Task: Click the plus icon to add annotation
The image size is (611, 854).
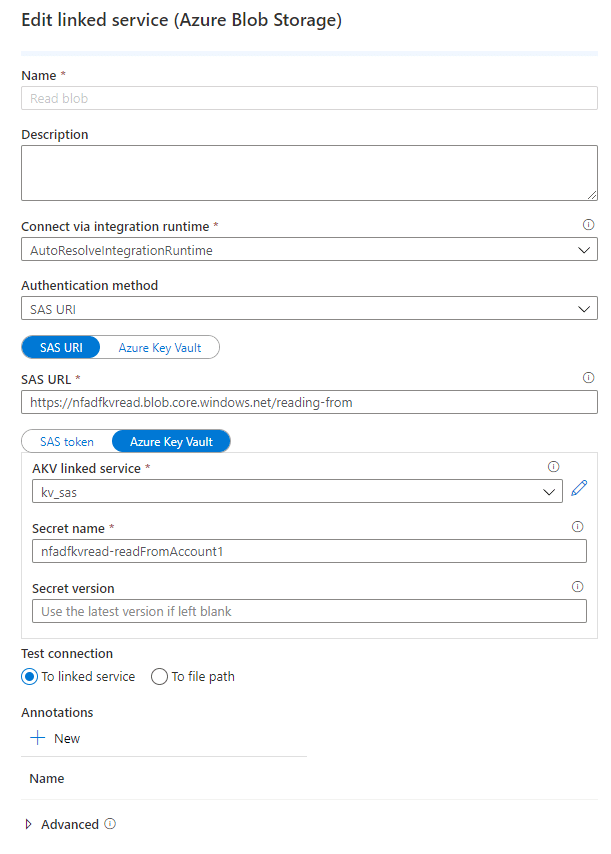Action: pyautogui.click(x=38, y=738)
